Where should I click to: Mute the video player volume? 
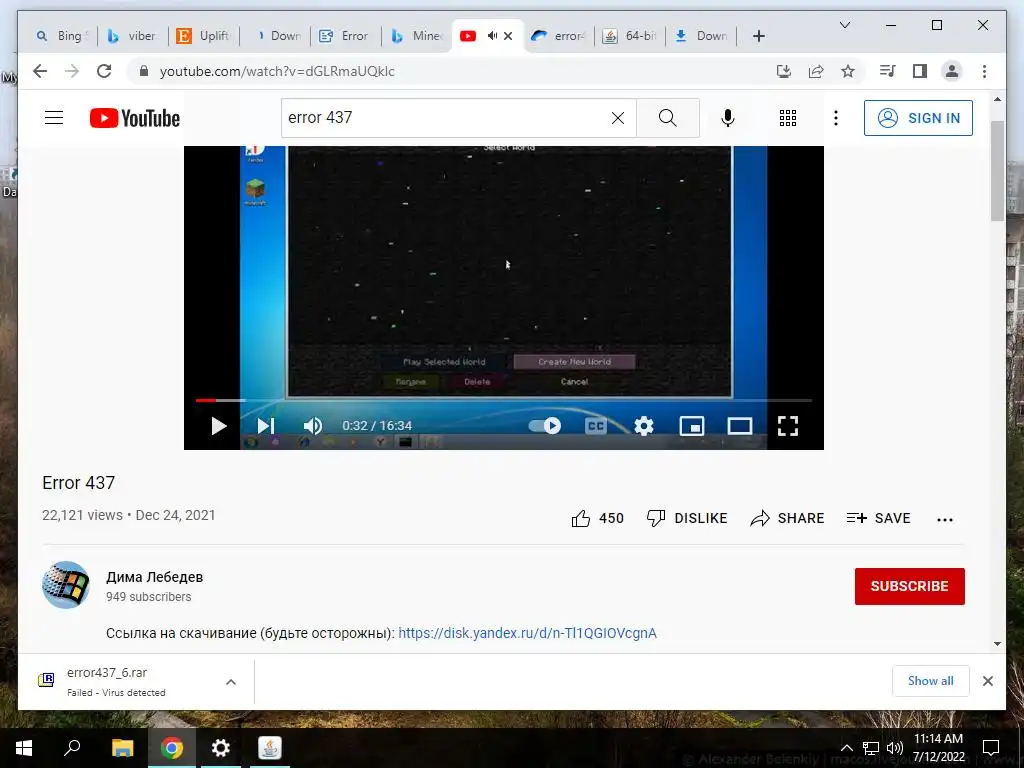click(x=313, y=426)
